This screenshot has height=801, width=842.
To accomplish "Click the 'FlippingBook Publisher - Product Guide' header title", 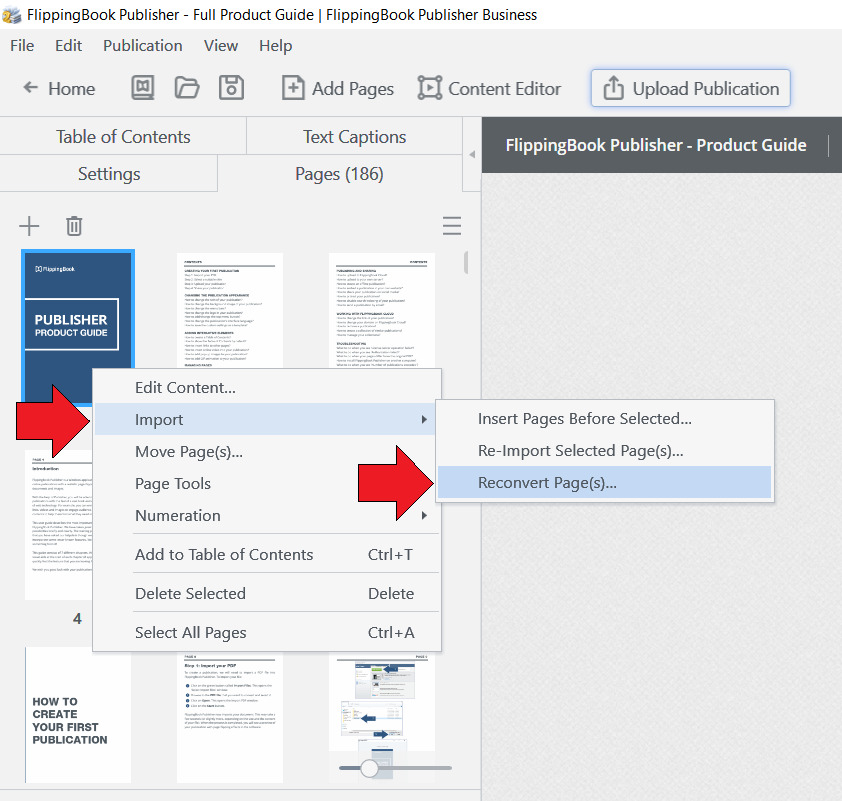I will tap(656, 145).
